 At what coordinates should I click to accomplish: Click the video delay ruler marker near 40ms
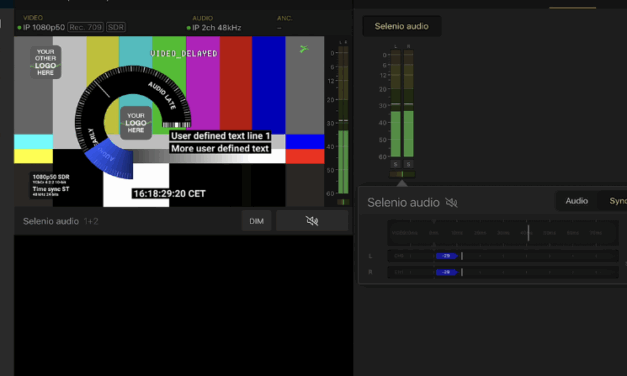point(528,233)
